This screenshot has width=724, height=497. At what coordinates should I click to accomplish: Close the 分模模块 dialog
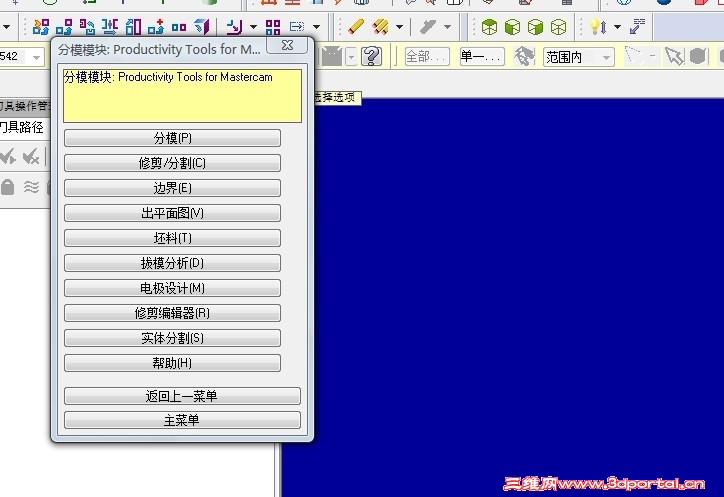tap(287, 45)
